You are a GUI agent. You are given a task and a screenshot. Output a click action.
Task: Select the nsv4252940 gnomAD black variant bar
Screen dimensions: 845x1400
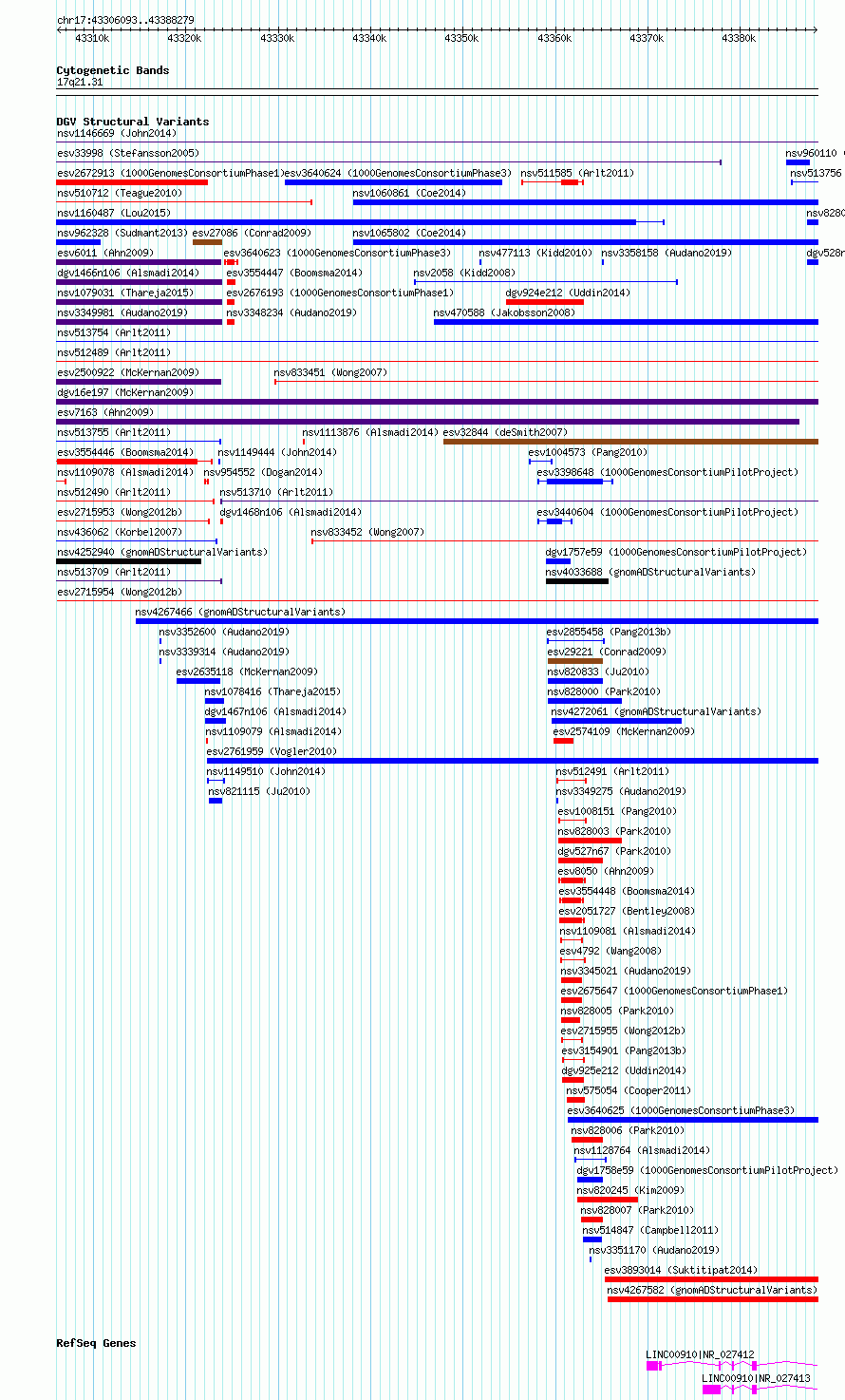129,561
